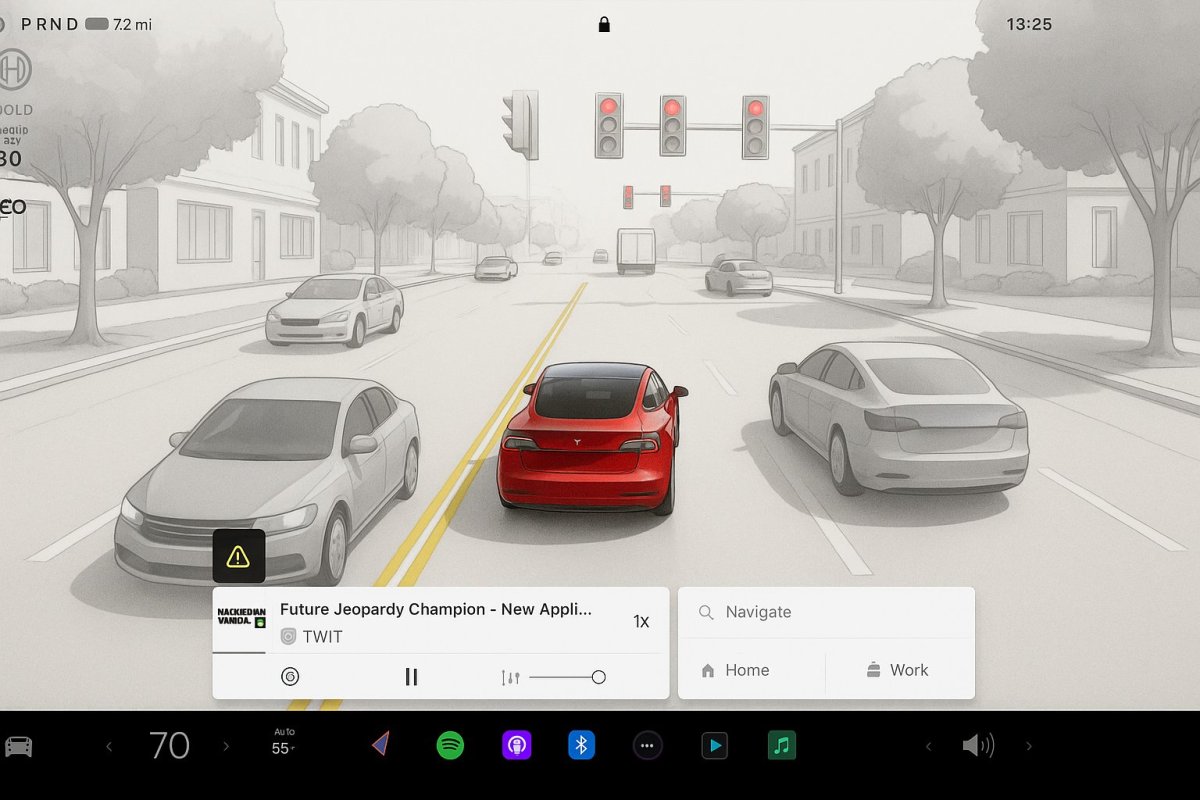Open the navigation arrow app
Screen dimensions: 1200x800
tap(380, 745)
